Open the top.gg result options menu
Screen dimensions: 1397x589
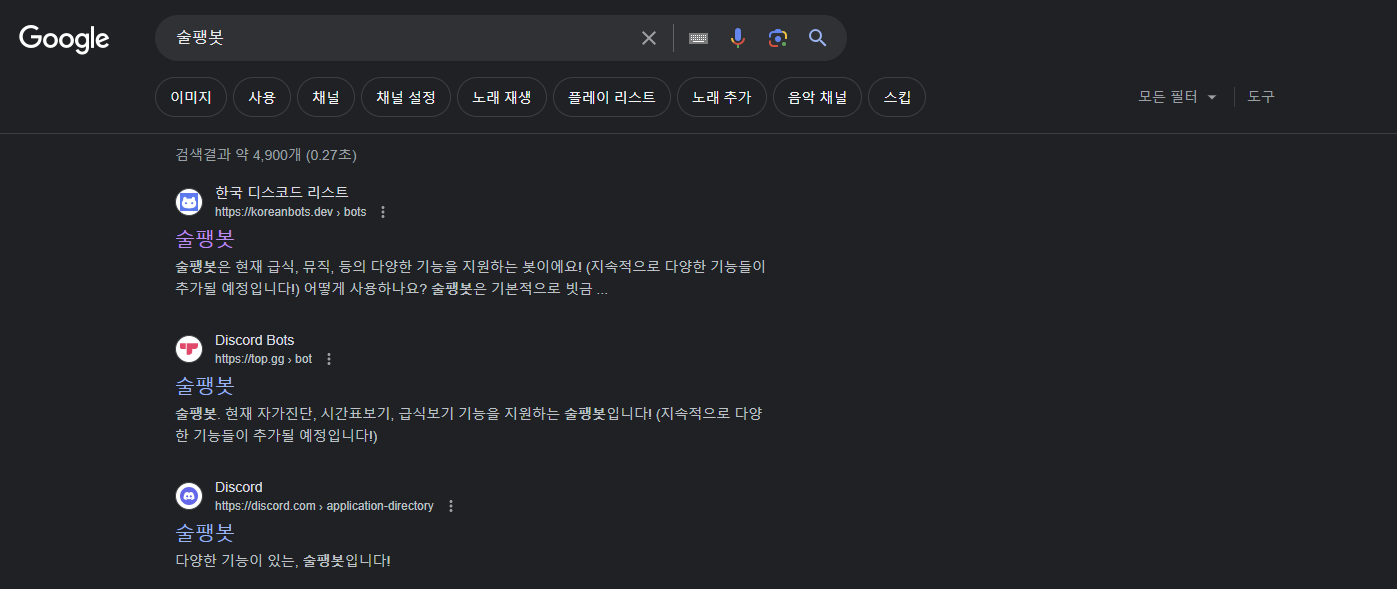coord(329,359)
